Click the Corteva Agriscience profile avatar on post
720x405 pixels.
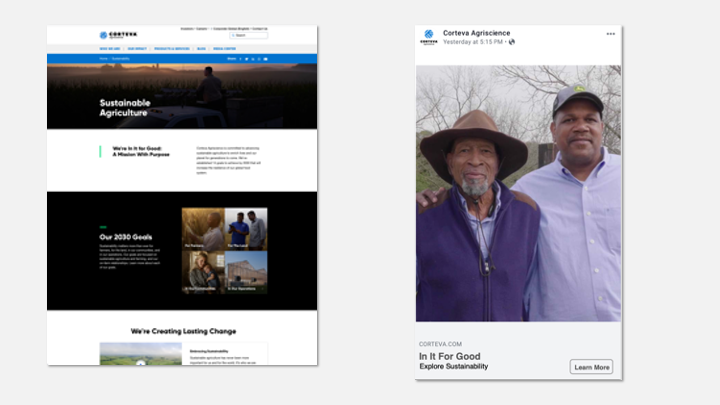click(428, 37)
